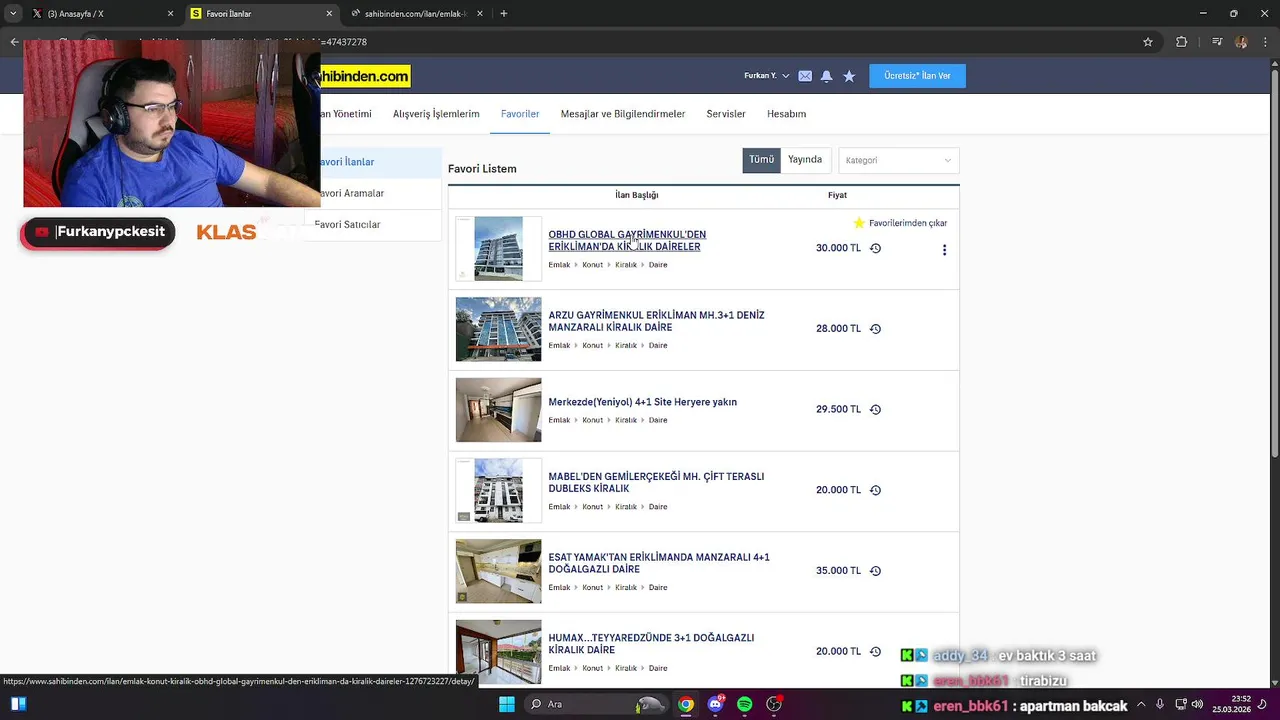
Task: Open a new browser tab
Action: pyautogui.click(x=504, y=14)
